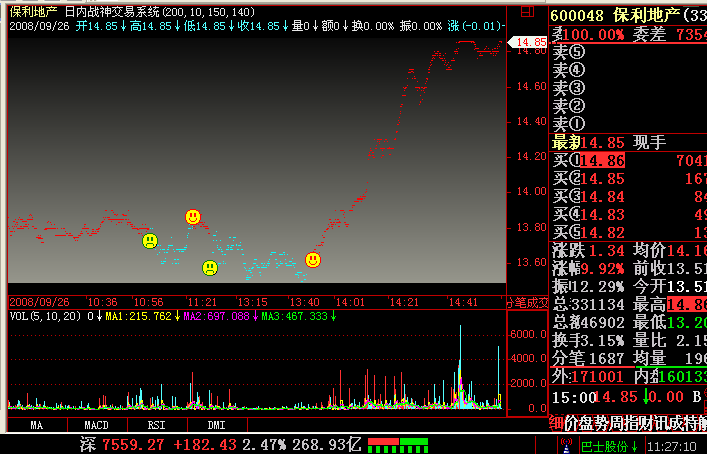Click the 委差 label
The height and width of the screenshot is (454, 707).
[x=649, y=34]
